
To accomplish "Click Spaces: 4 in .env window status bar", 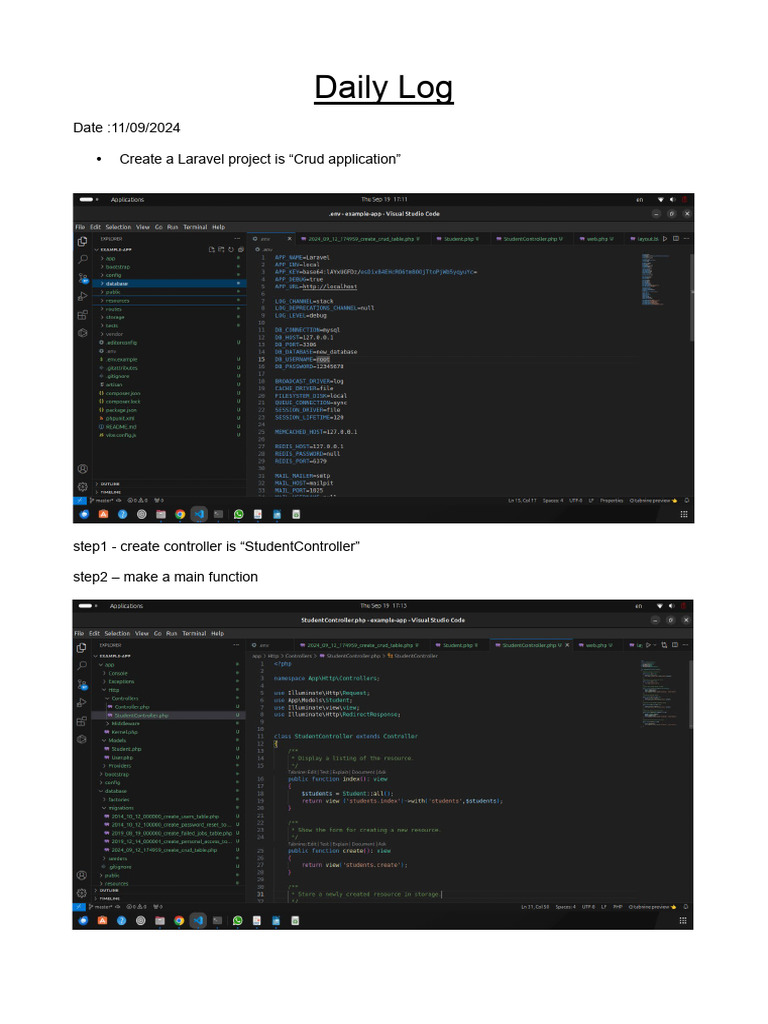I will 552,501.
